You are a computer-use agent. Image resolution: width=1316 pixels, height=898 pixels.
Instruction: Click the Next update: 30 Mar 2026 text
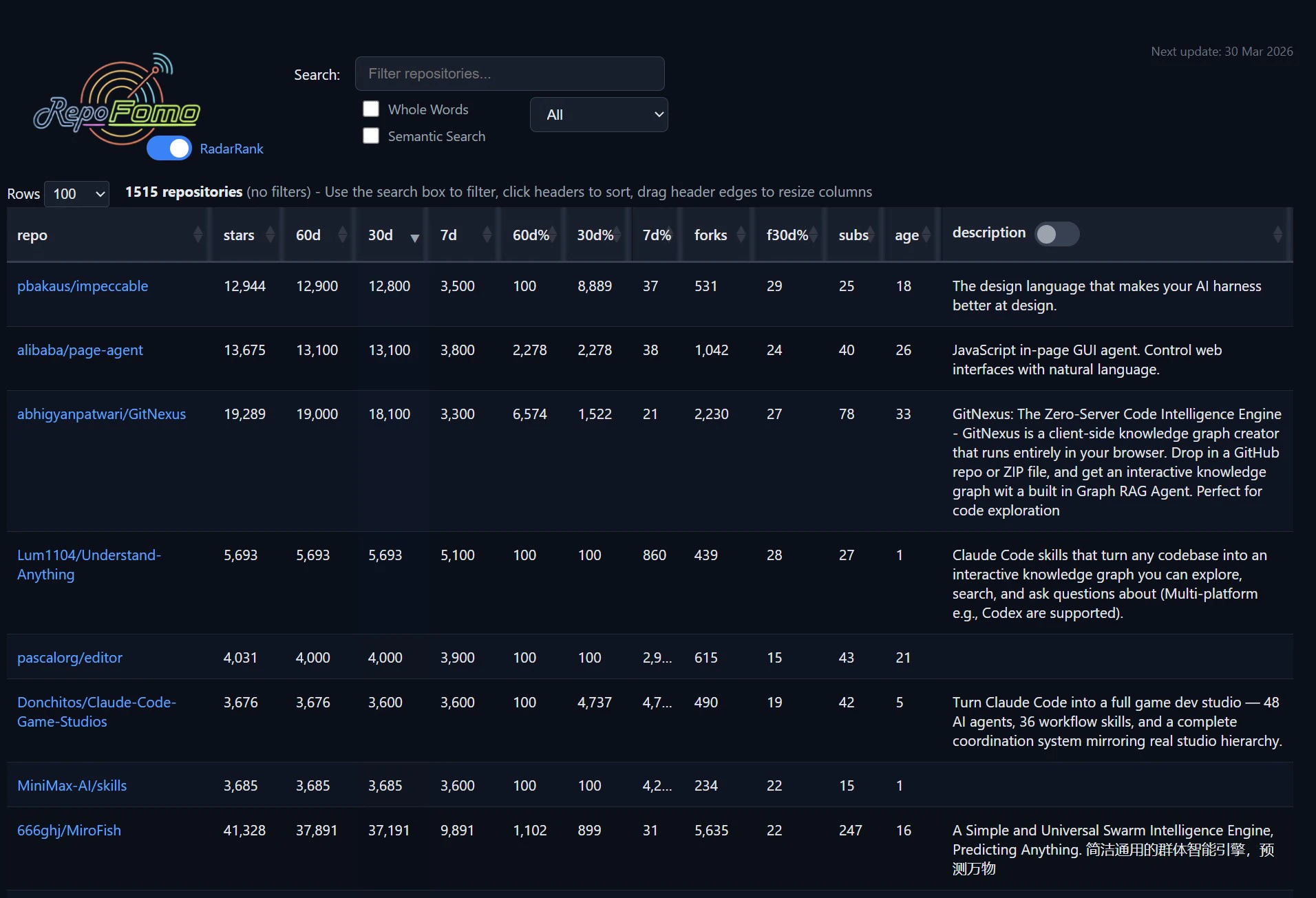tap(1222, 52)
